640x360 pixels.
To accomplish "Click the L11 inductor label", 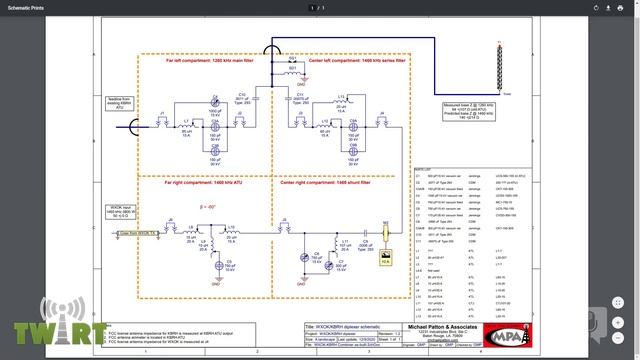I will point(345,242).
